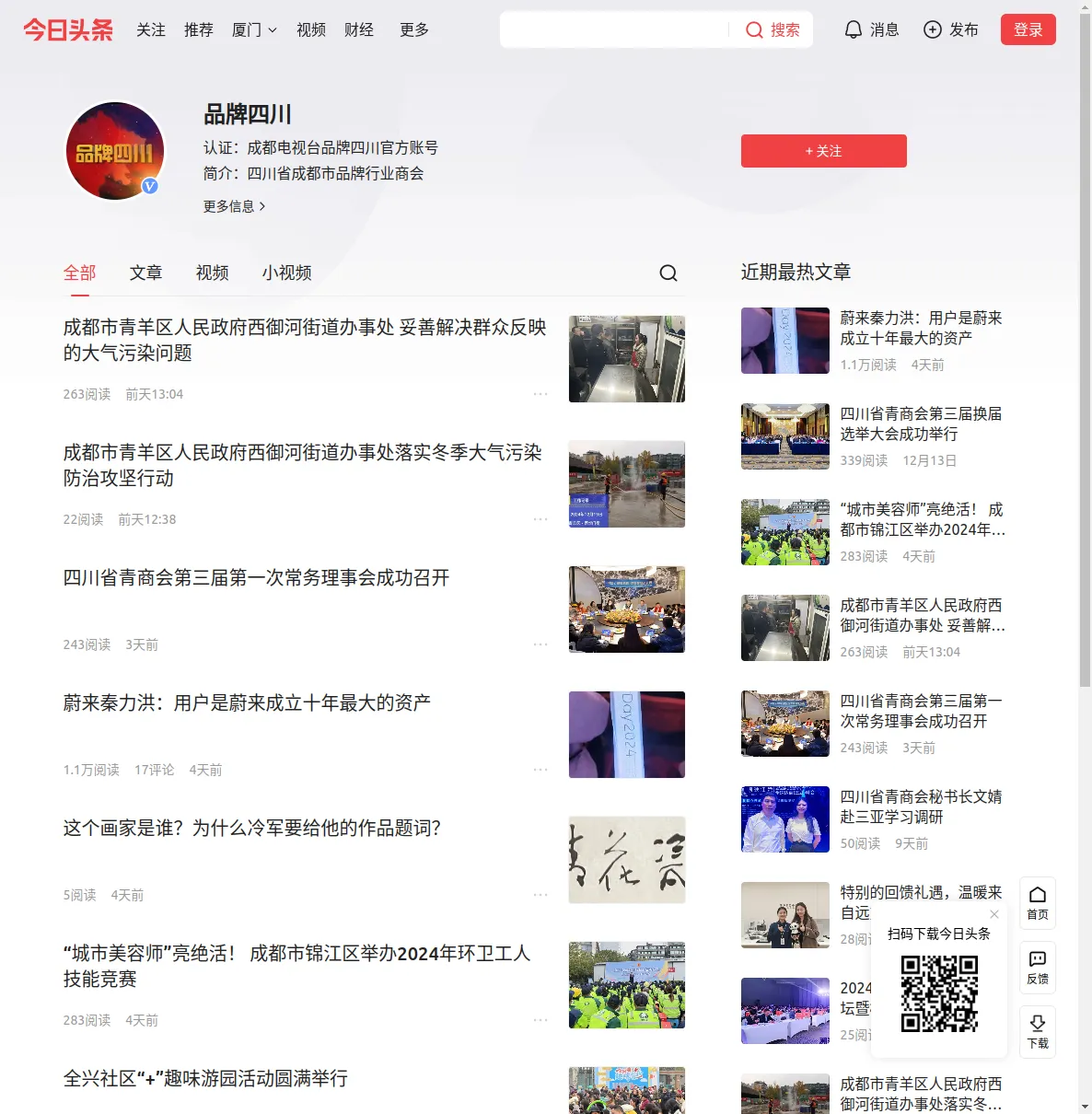Image resolution: width=1092 pixels, height=1114 pixels.
Task: Click the 扫码下载 QR code image
Action: pos(939,993)
